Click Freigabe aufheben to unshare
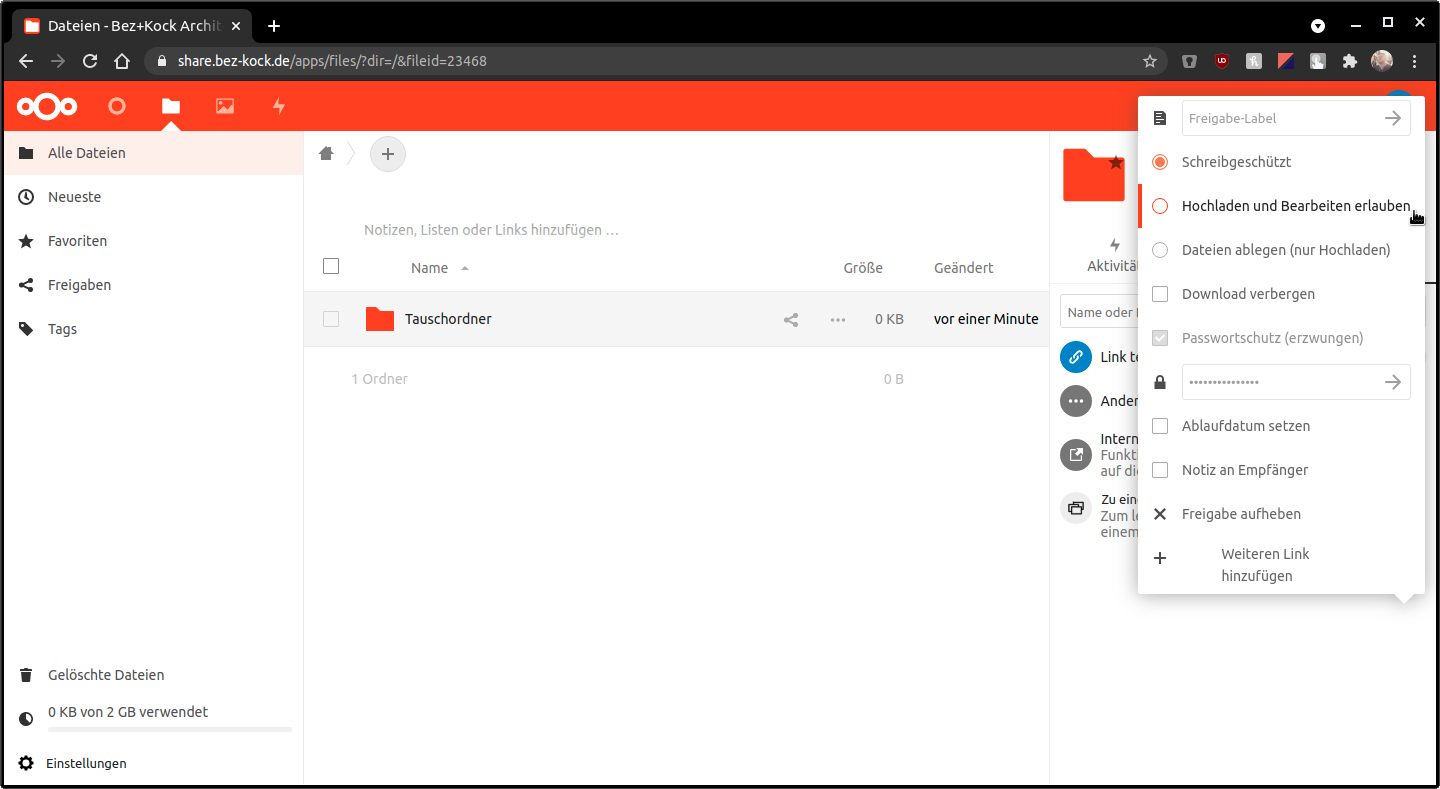The image size is (1440, 789). coord(1241,514)
